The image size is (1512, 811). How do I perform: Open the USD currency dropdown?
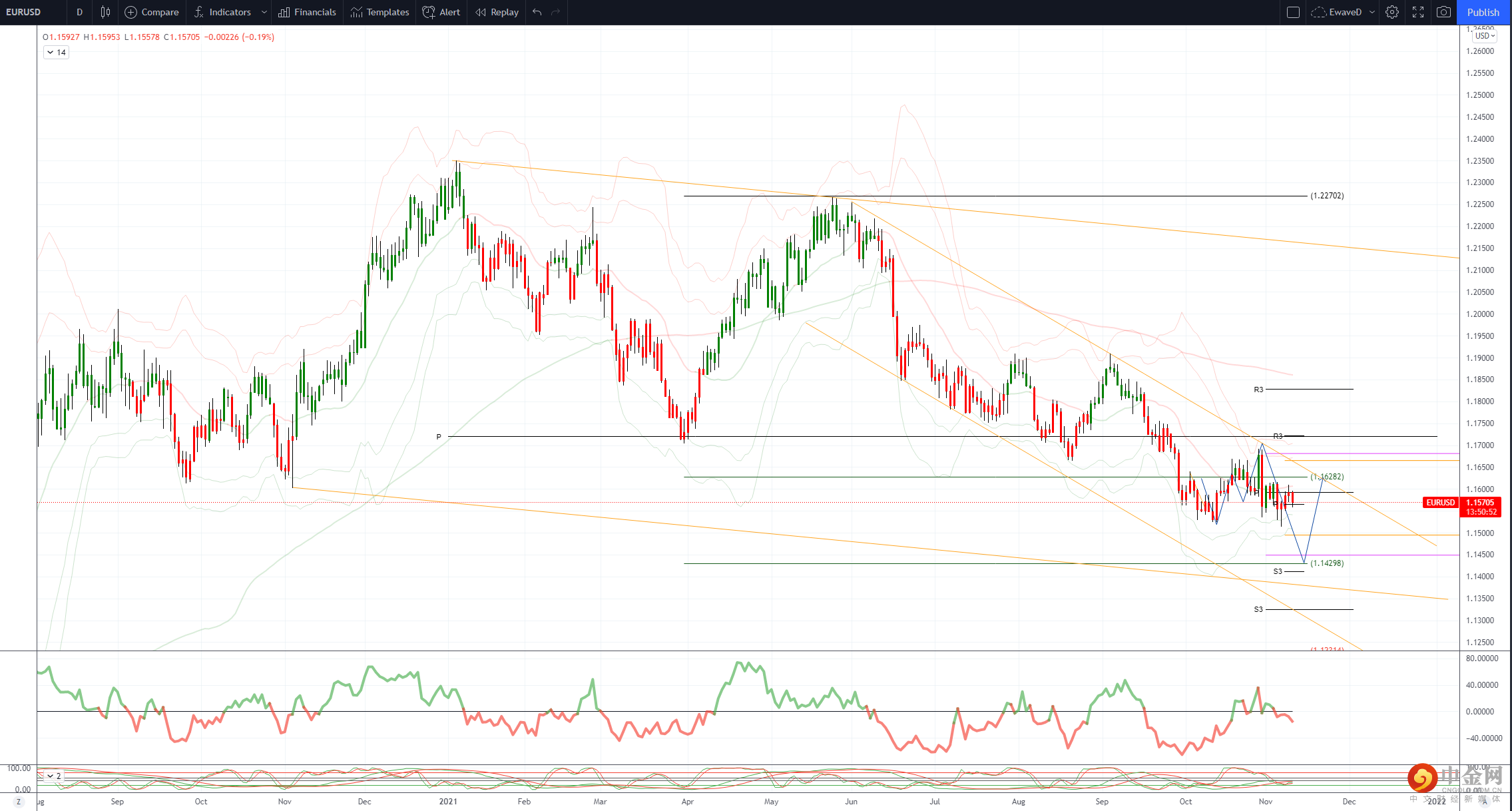pos(1484,36)
